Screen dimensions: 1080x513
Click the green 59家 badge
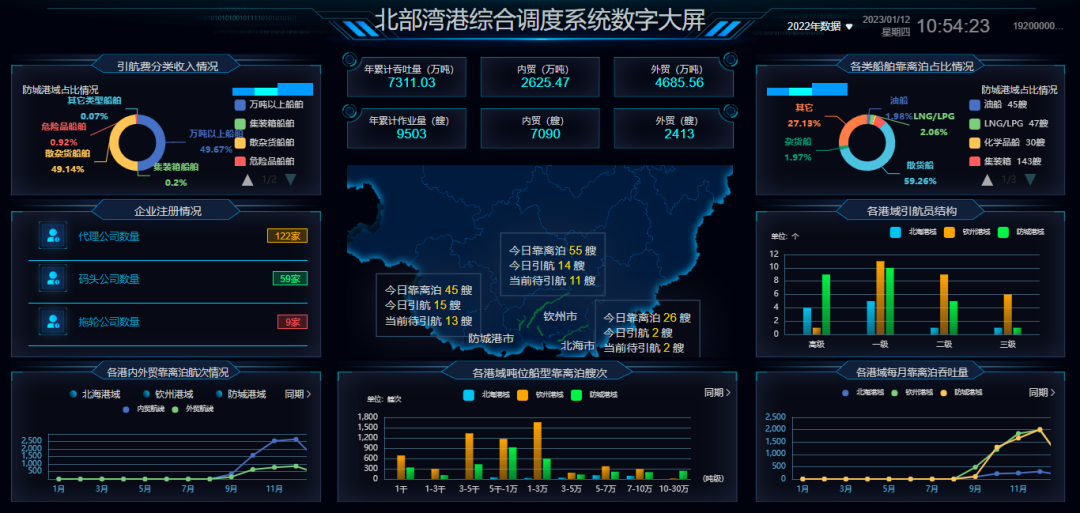pyautogui.click(x=290, y=279)
